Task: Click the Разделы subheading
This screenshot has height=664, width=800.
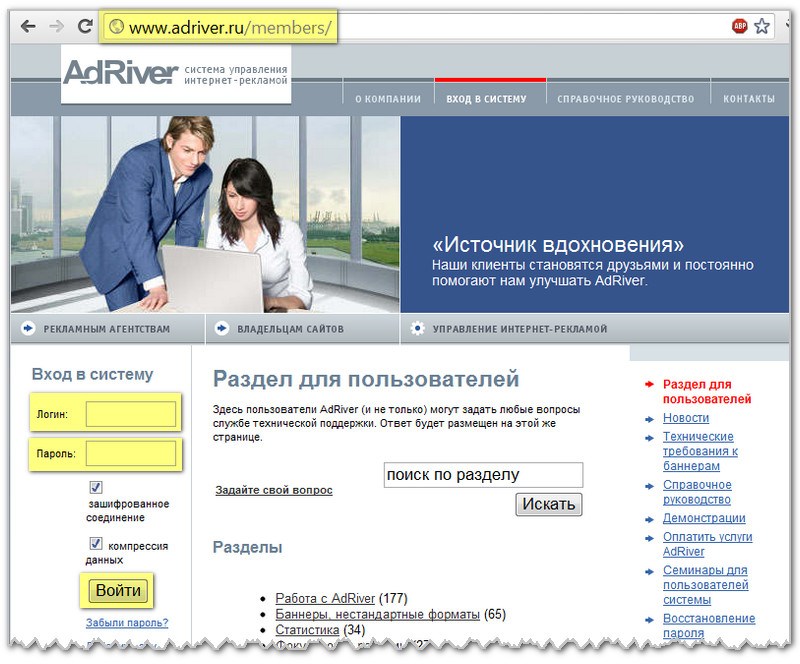Action: 247,547
